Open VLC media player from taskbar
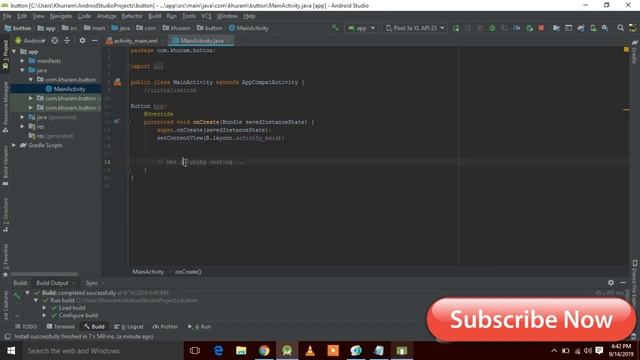 pos(310,351)
